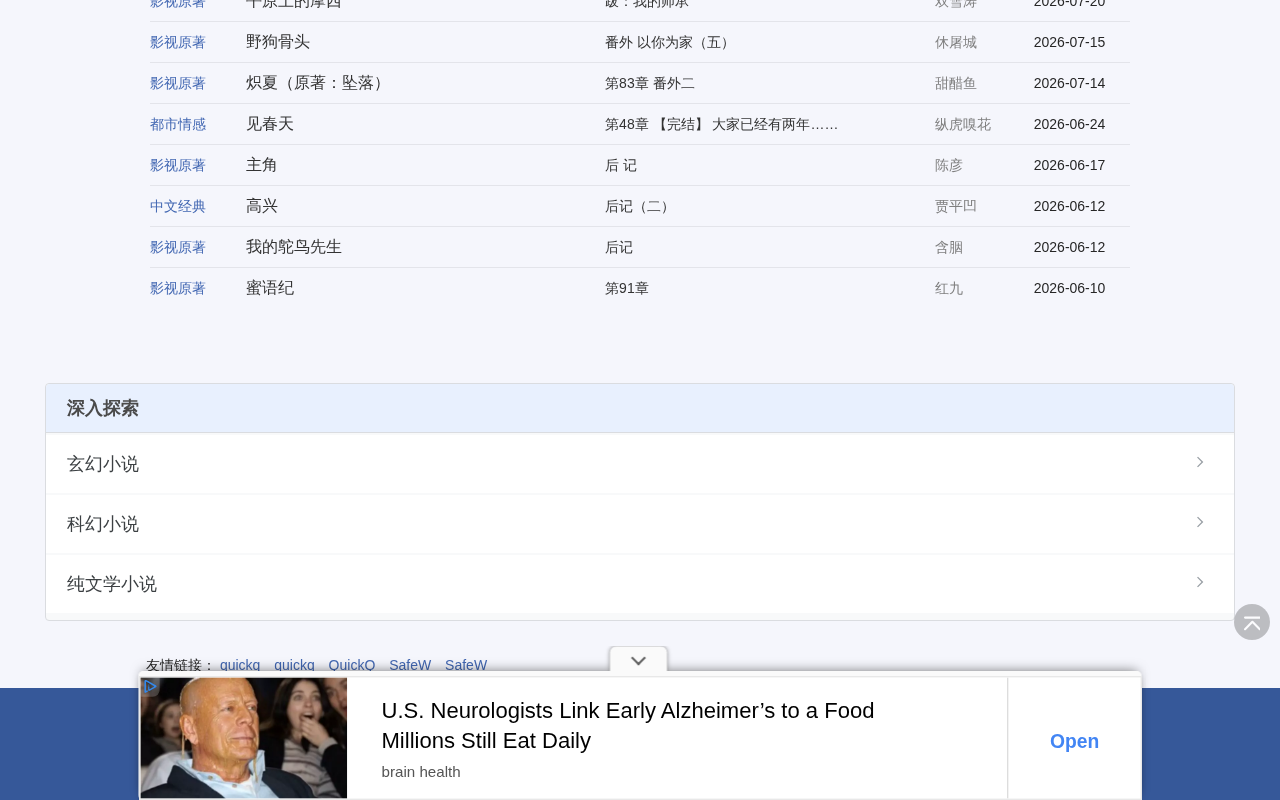Click the Open button on the ad

[x=1074, y=741]
